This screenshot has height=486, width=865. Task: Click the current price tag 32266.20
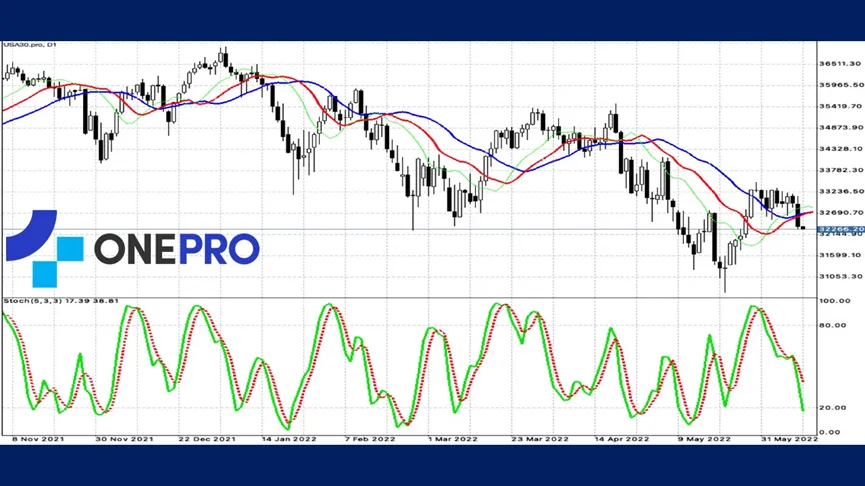click(840, 229)
